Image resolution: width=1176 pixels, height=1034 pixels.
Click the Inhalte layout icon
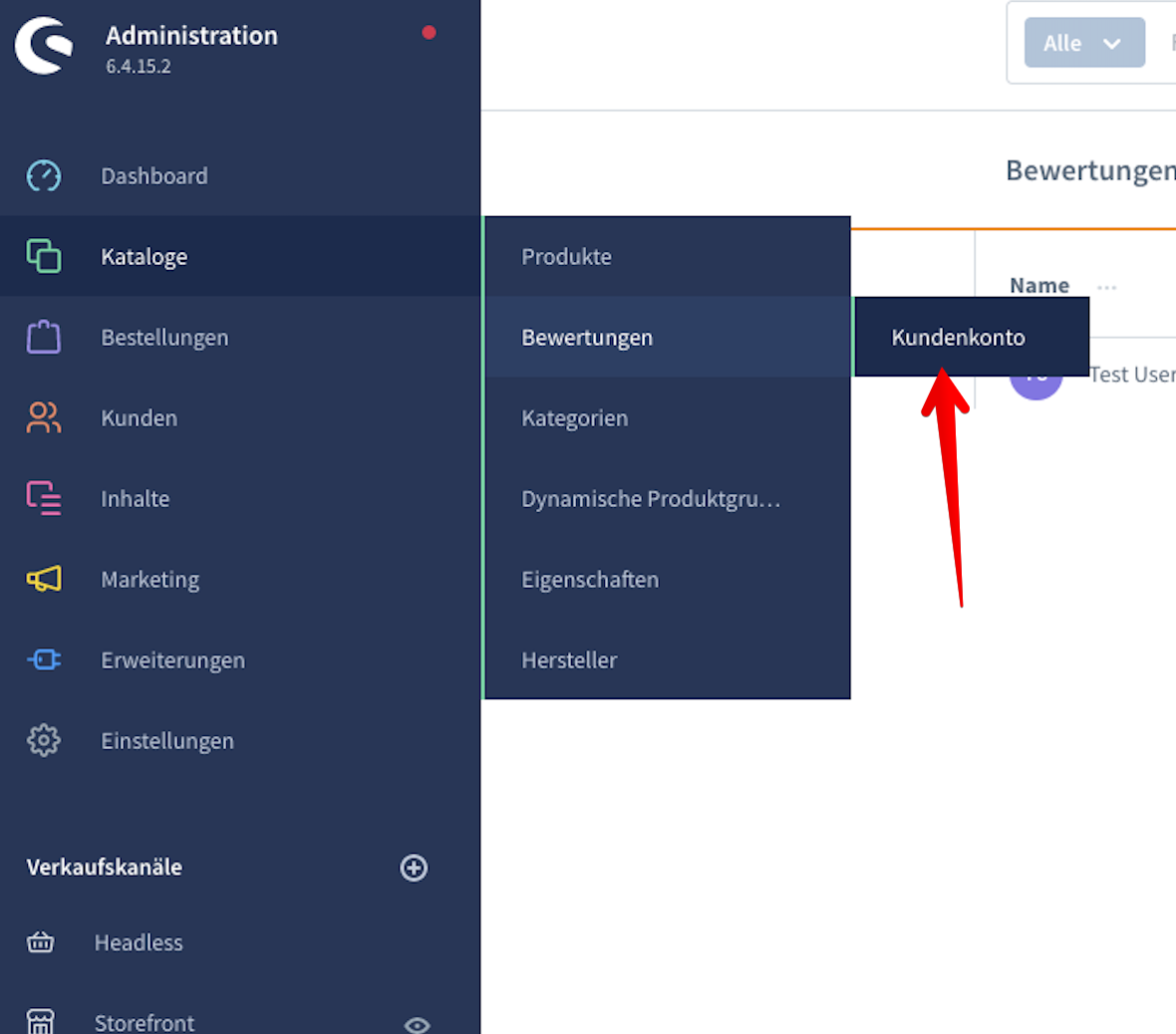[x=44, y=498]
